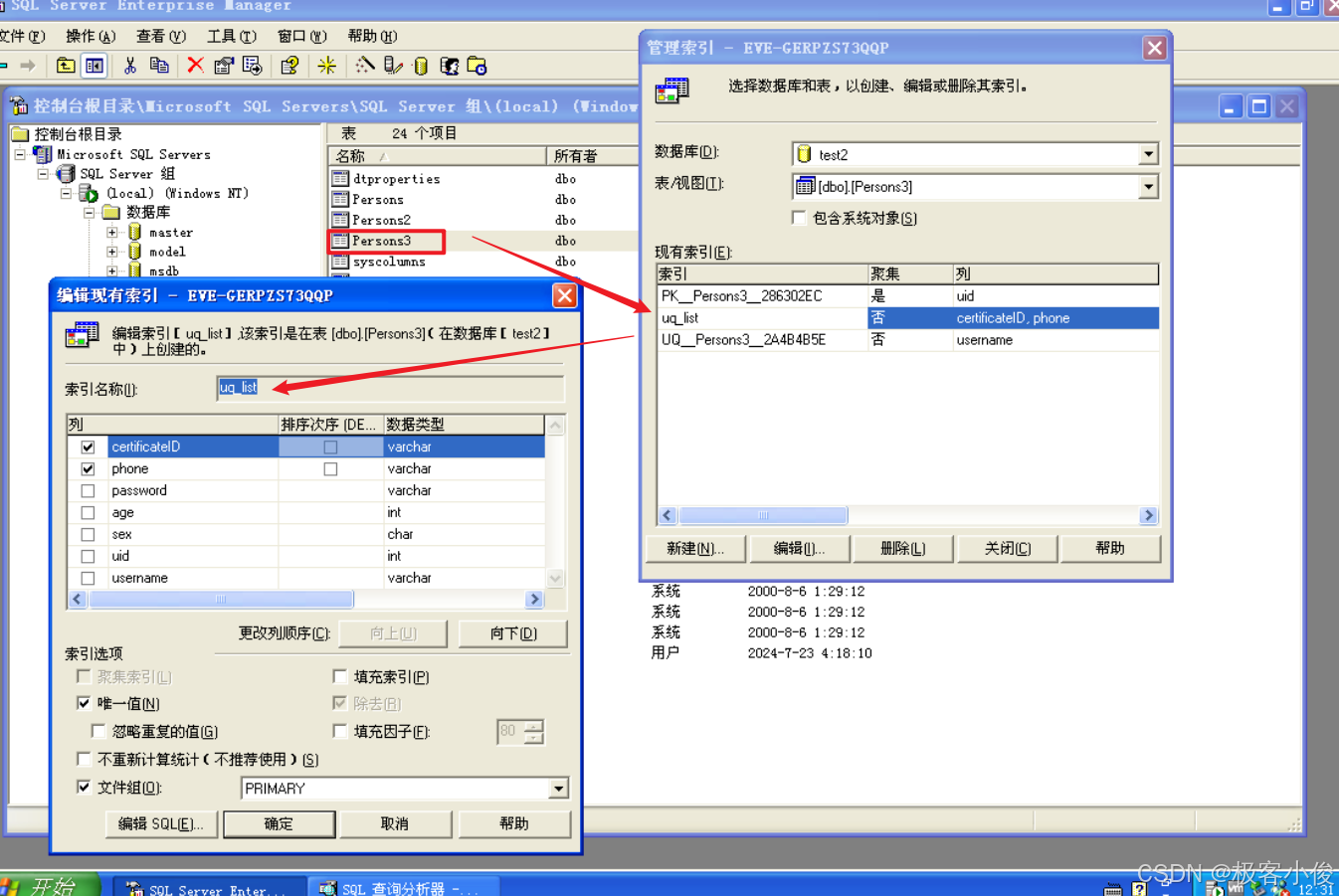Click the 删除 button in 管理索引

click(903, 548)
